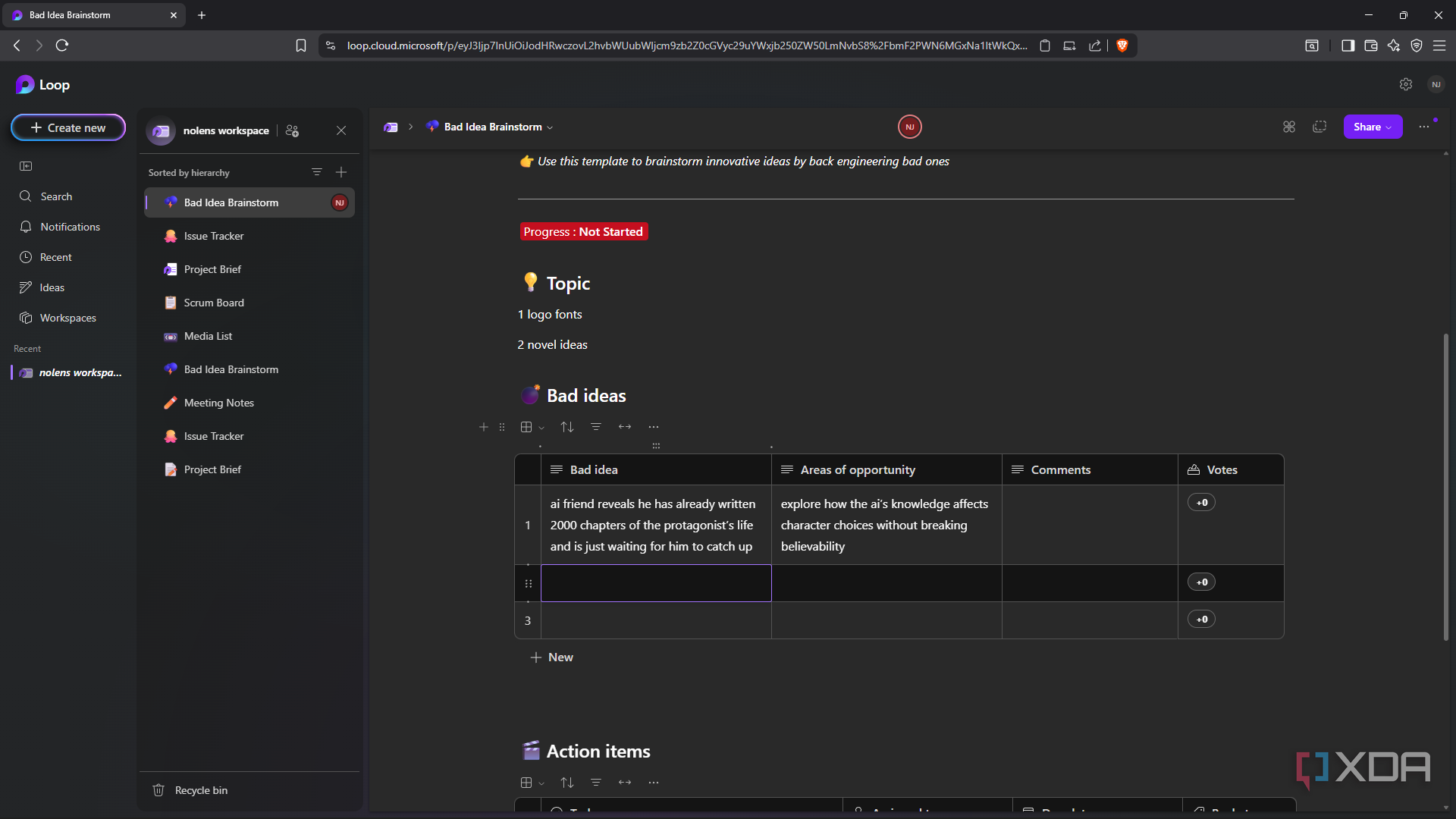Open Workspaces in left navigation
1456x819 pixels.
[58, 318]
